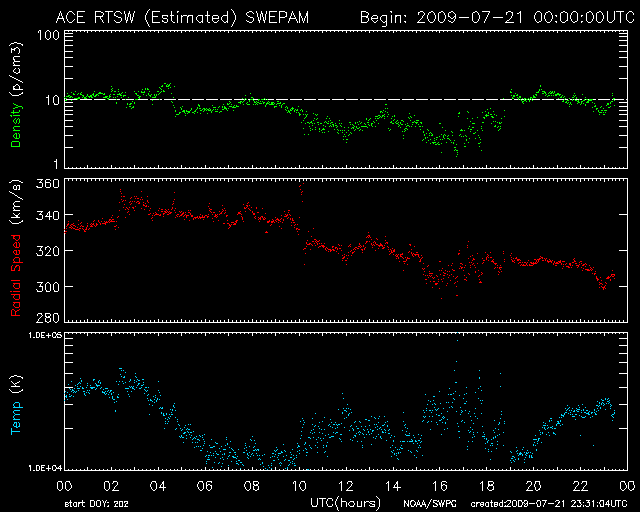
Task: Click the speed axis value '340'
Action: pos(48,215)
